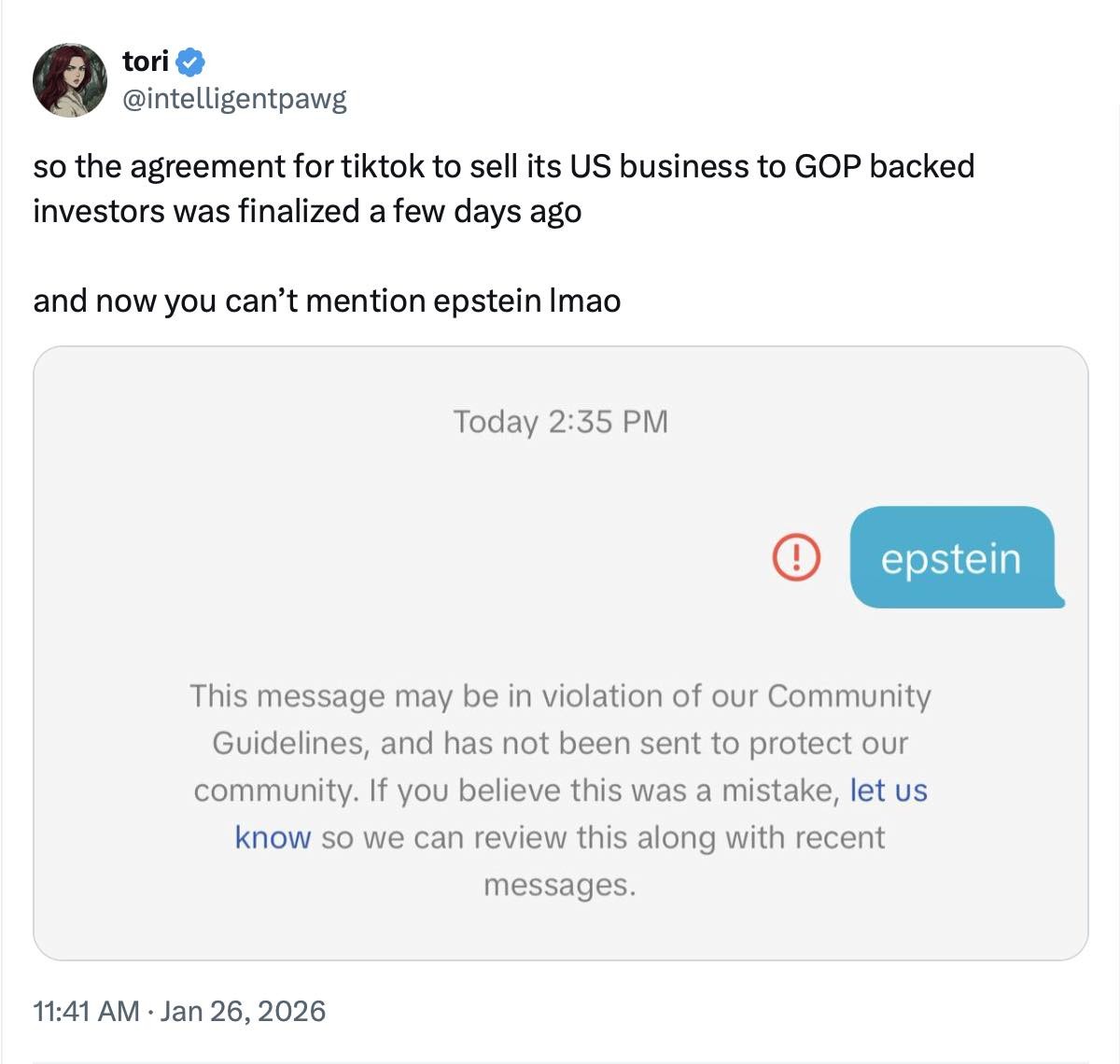The image size is (1120, 1064).
Task: Open the display name "tori"
Action: 146,62
